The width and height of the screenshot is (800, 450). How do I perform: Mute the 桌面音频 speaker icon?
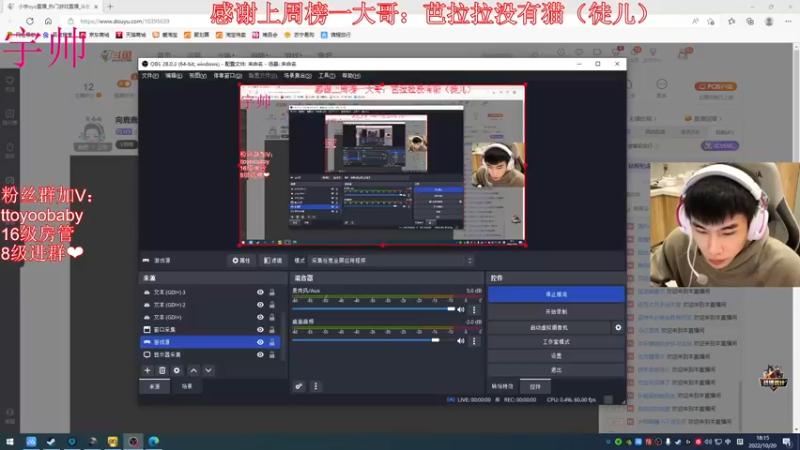(461, 341)
